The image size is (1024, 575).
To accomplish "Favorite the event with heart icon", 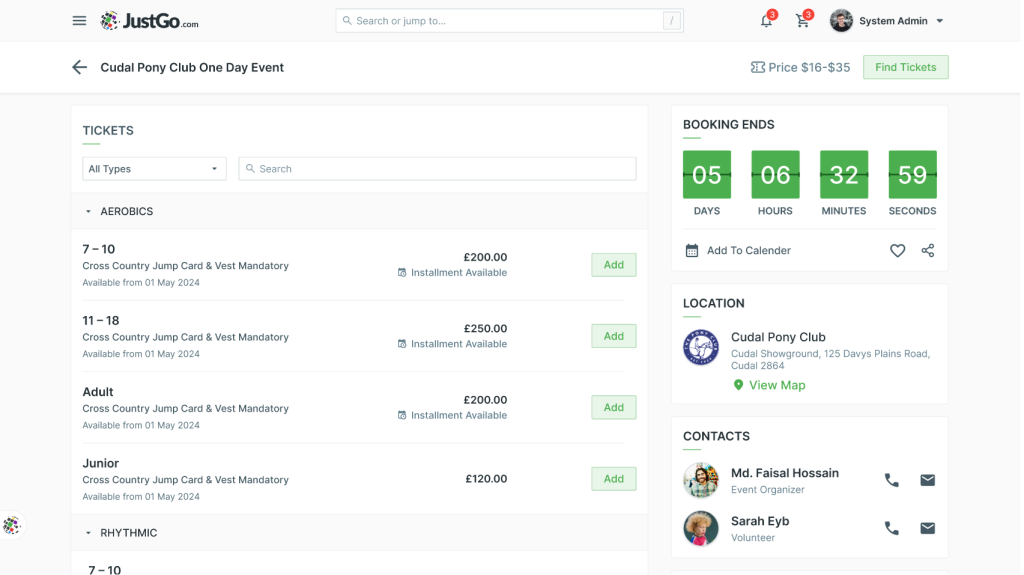I will tap(897, 250).
